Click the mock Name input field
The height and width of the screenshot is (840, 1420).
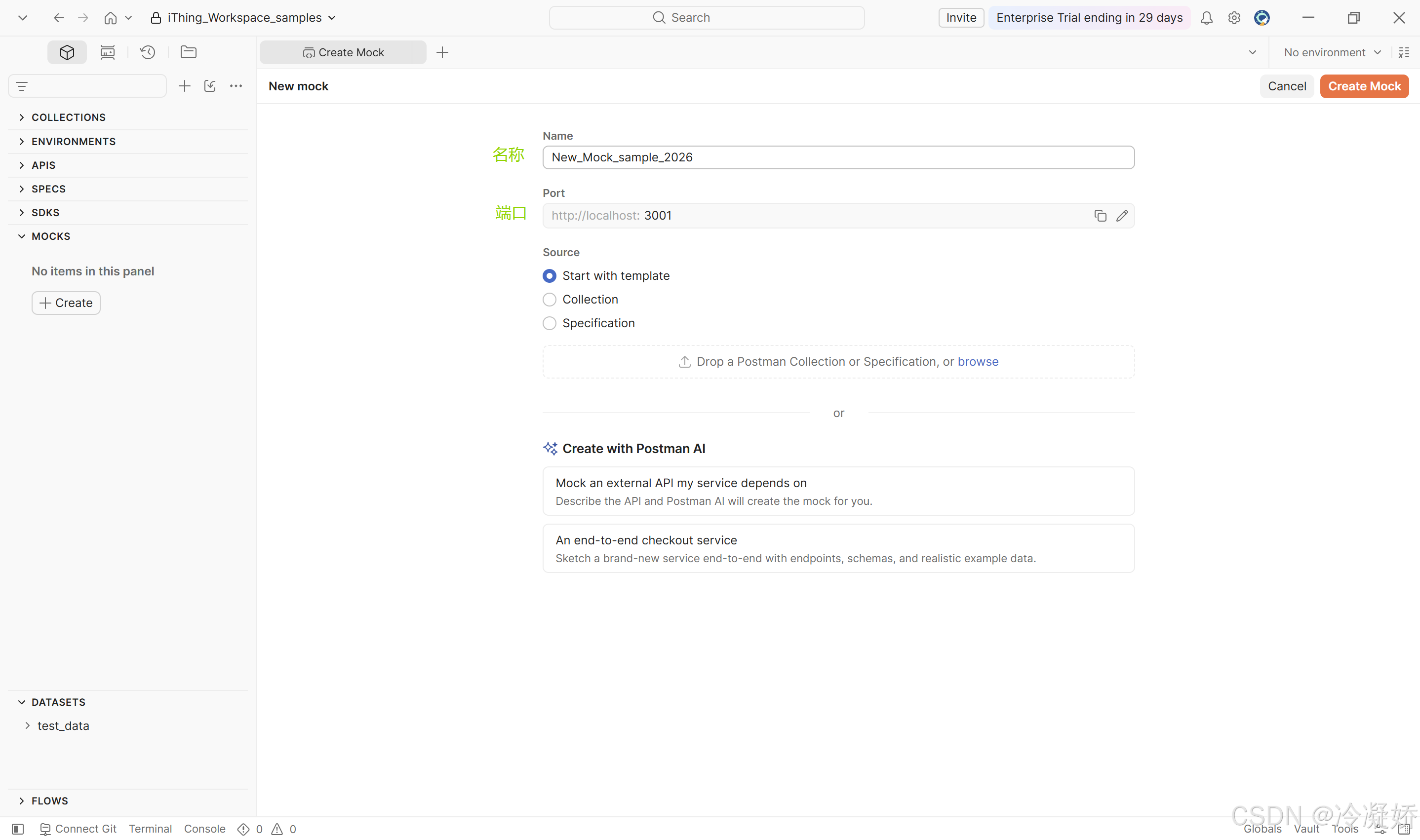pyautogui.click(x=838, y=157)
